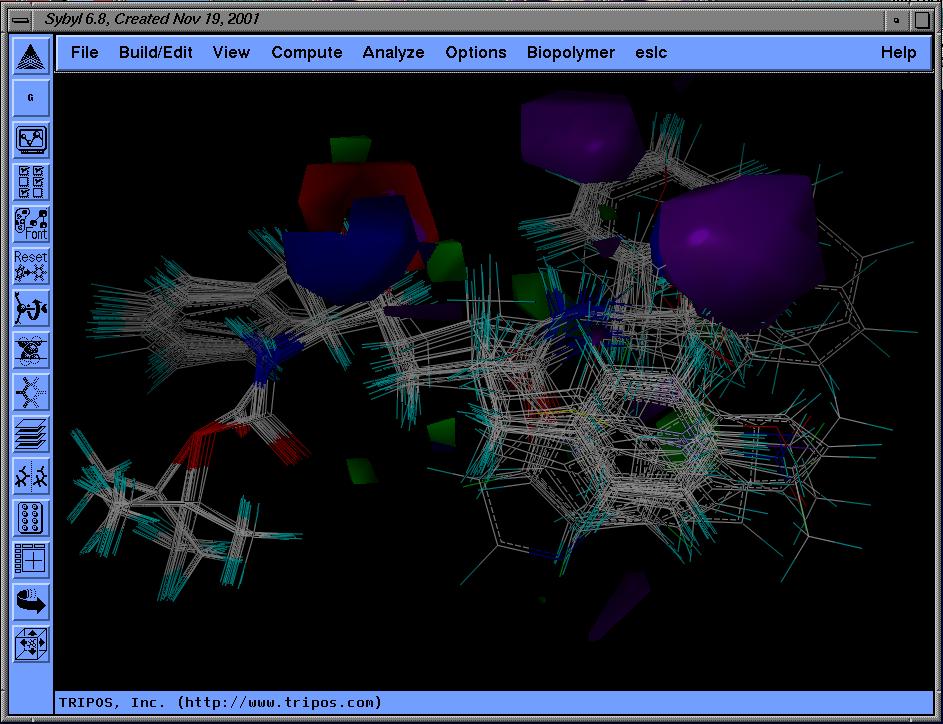The image size is (943, 724).
Task: Select the dashed ring molecule icon
Action: 31,392
